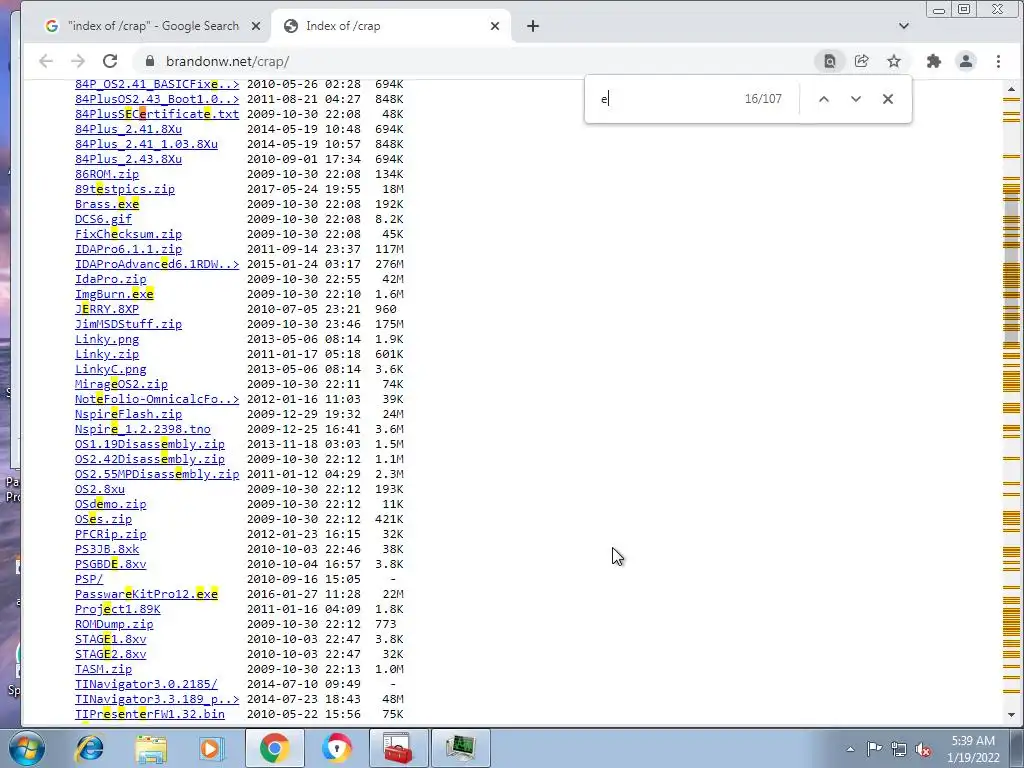Click the find text input field
The width and height of the screenshot is (1024, 768).
666,99
